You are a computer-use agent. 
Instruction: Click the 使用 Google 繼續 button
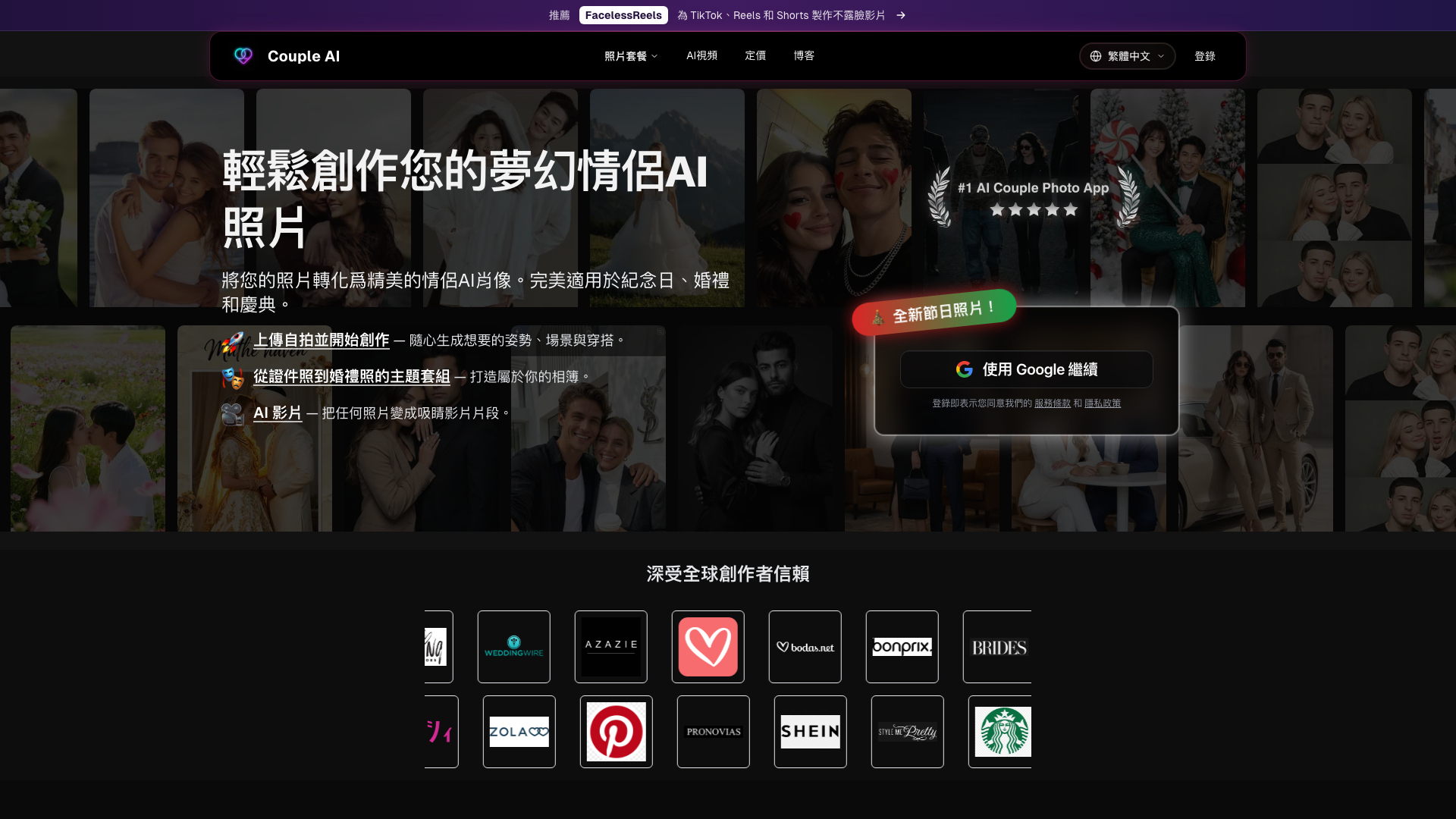(1027, 369)
